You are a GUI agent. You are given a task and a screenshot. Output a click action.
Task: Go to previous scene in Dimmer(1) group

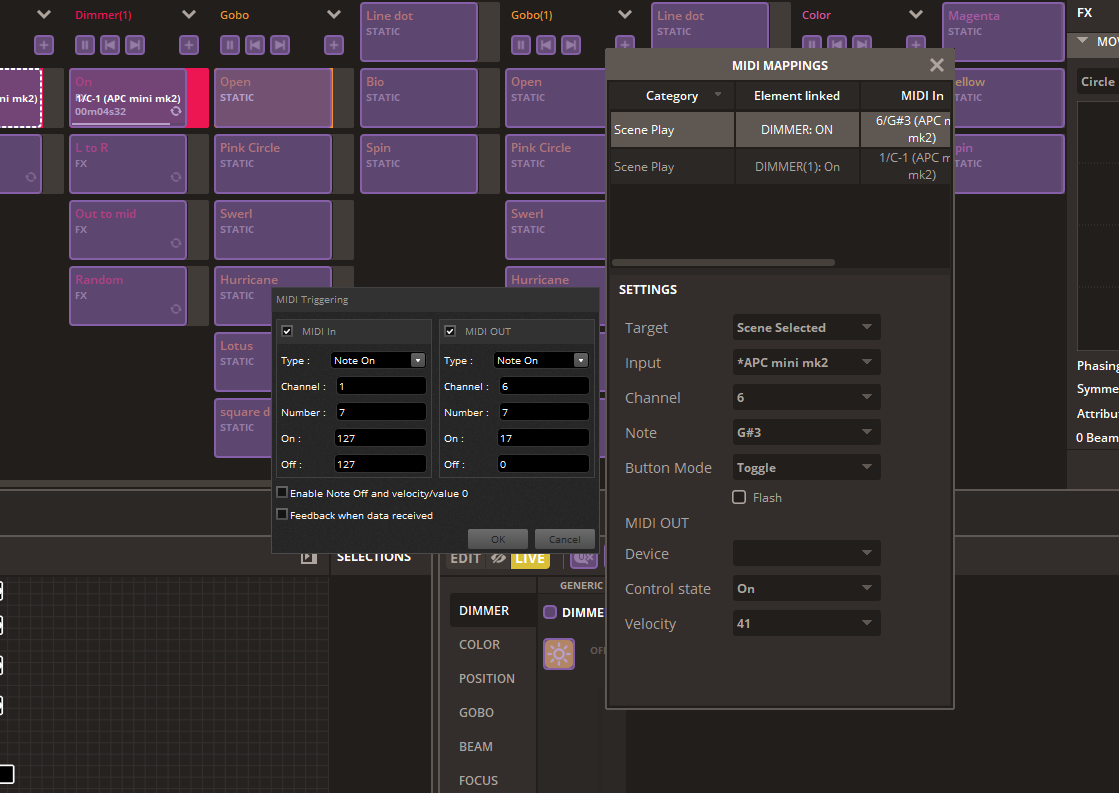110,45
